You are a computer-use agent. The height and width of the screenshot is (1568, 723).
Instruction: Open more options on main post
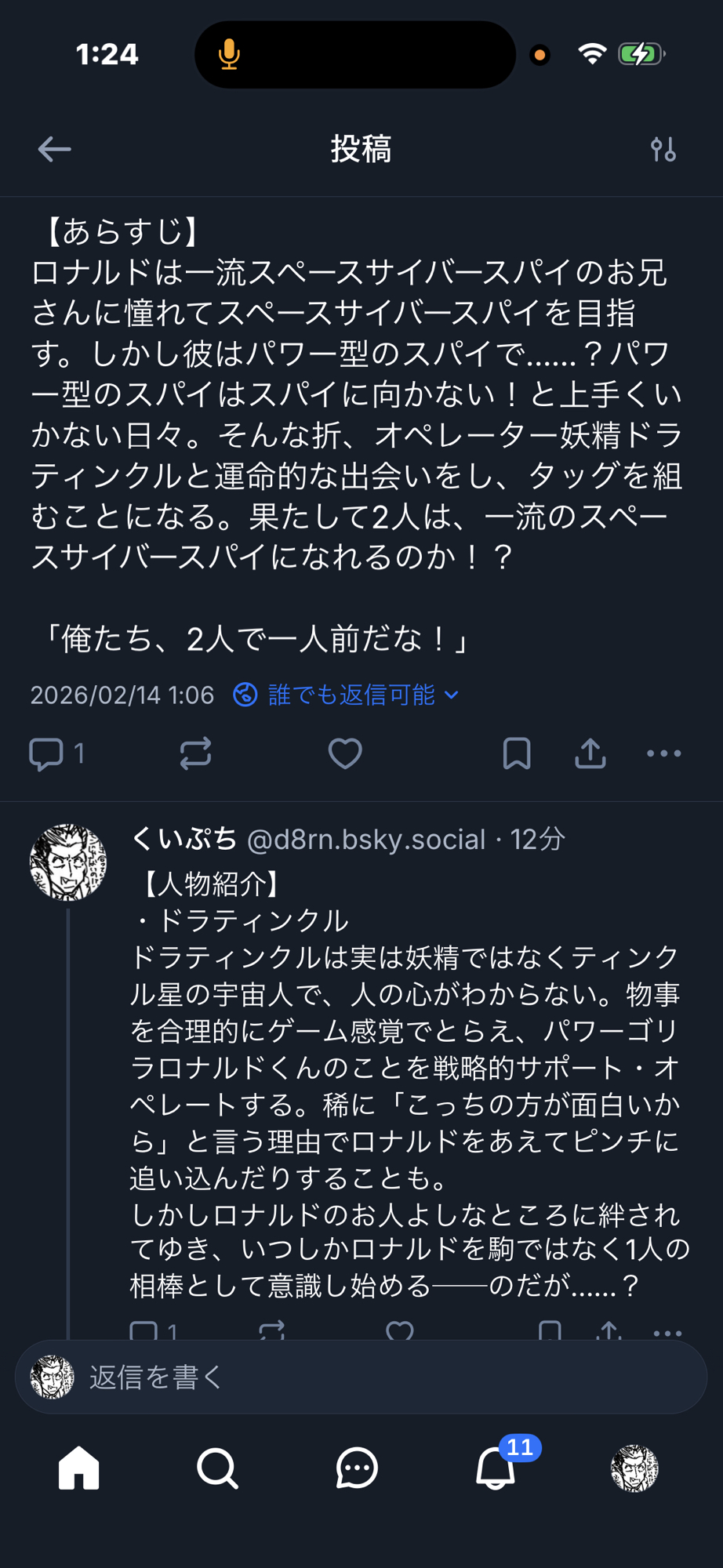pyautogui.click(x=663, y=754)
